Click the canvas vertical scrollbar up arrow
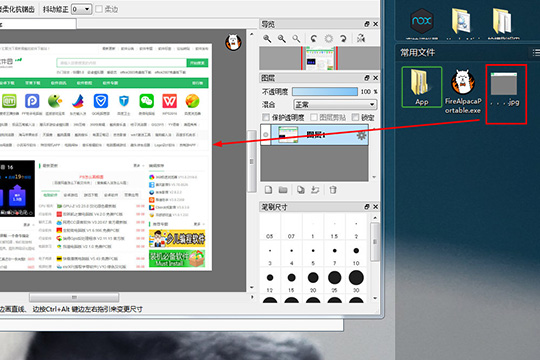Image resolution: width=540 pixels, height=360 pixels. point(252,34)
